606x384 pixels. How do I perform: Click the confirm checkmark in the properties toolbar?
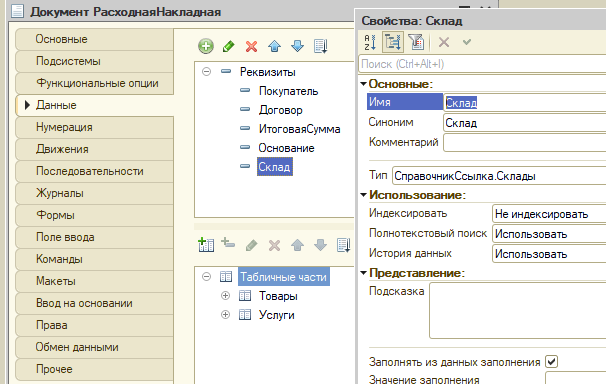tap(467, 41)
